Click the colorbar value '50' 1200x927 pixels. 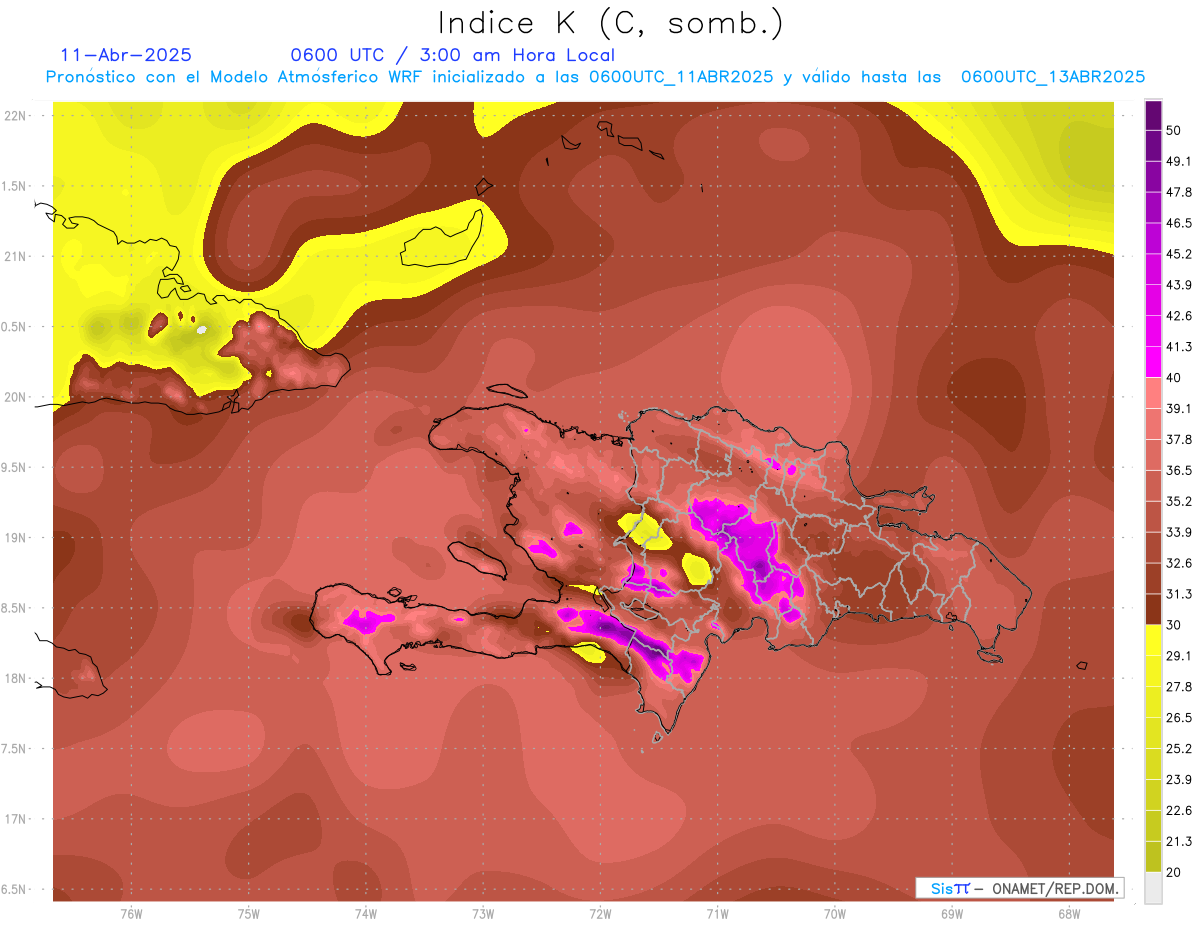click(x=1175, y=130)
